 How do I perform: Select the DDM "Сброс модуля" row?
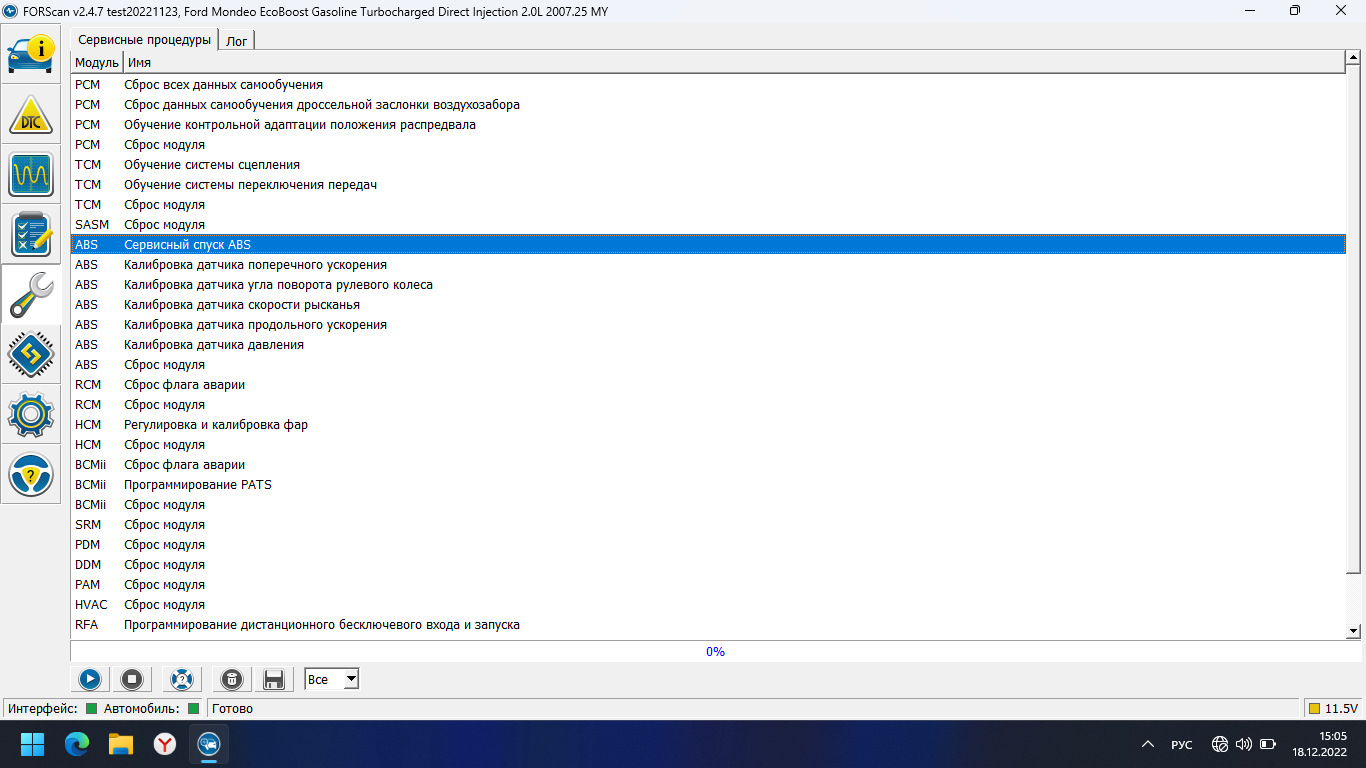tap(708, 565)
